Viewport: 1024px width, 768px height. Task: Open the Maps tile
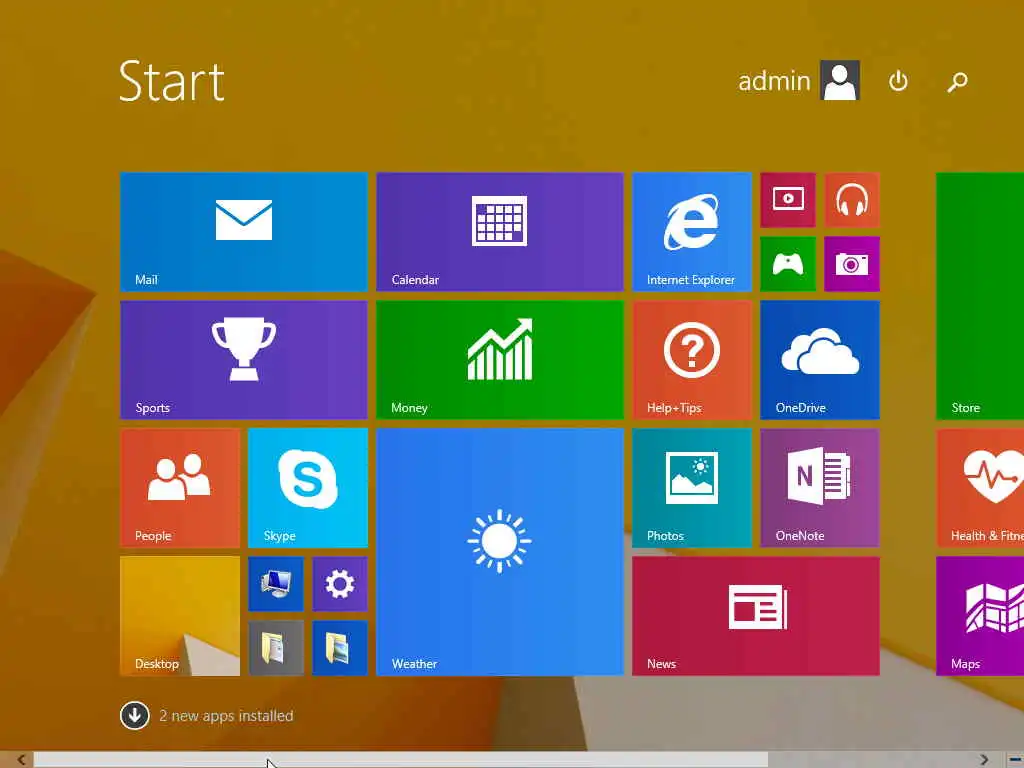coord(980,616)
